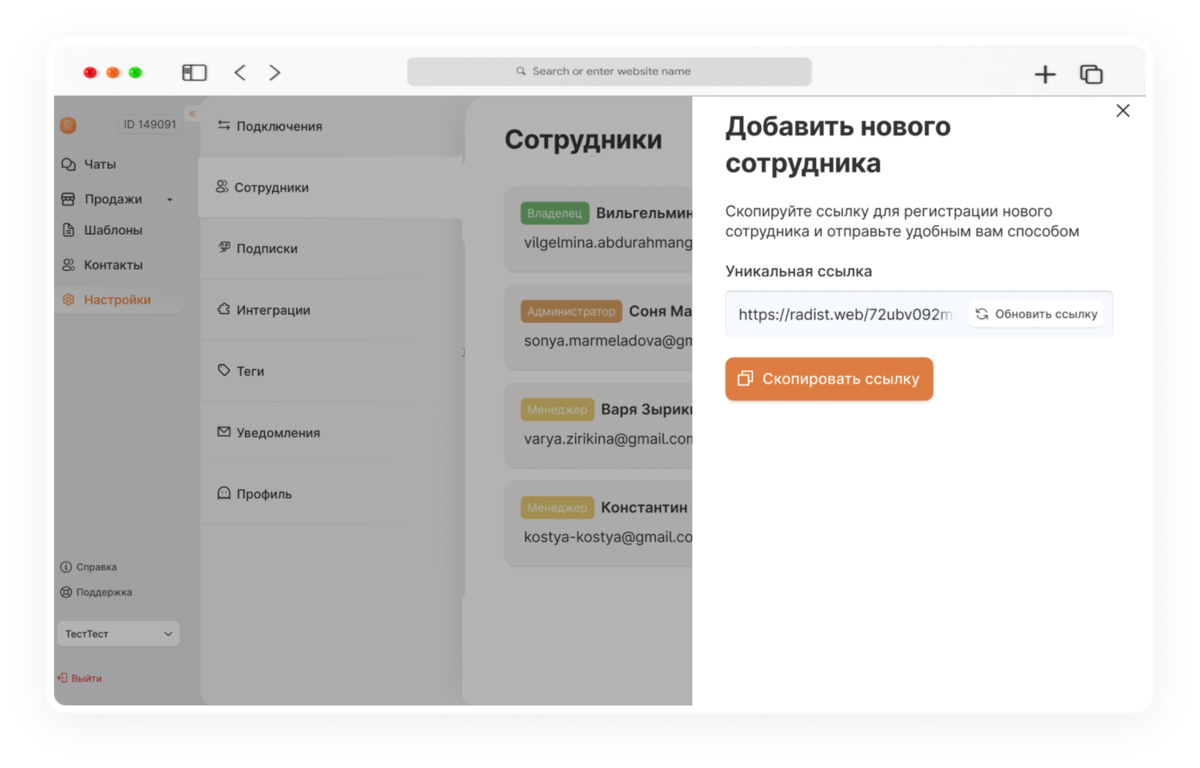Click the Теги tag icon
This screenshot has height=768, width=1200.
pos(224,370)
